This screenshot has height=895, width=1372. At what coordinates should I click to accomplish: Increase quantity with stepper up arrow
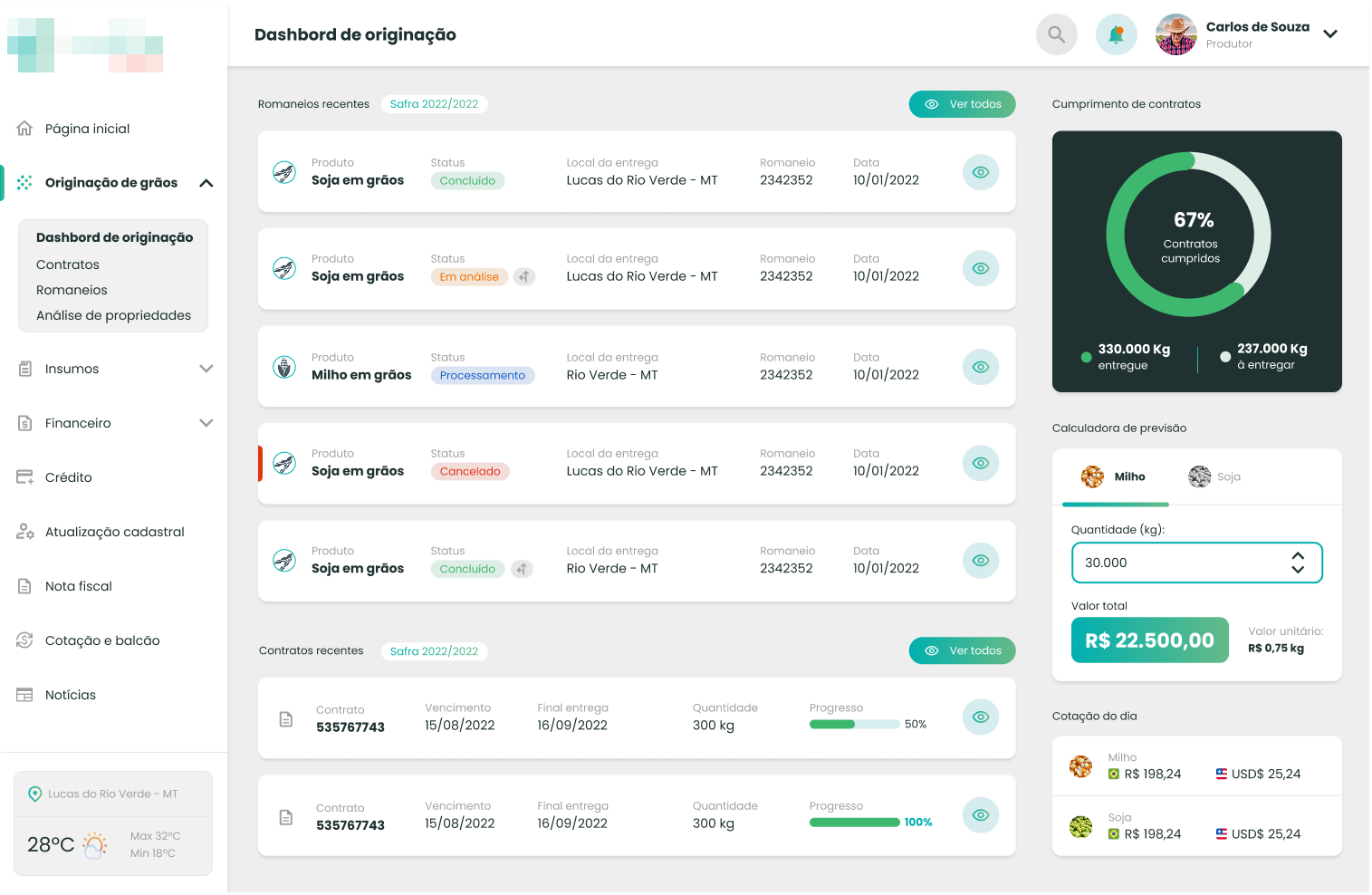click(1298, 555)
